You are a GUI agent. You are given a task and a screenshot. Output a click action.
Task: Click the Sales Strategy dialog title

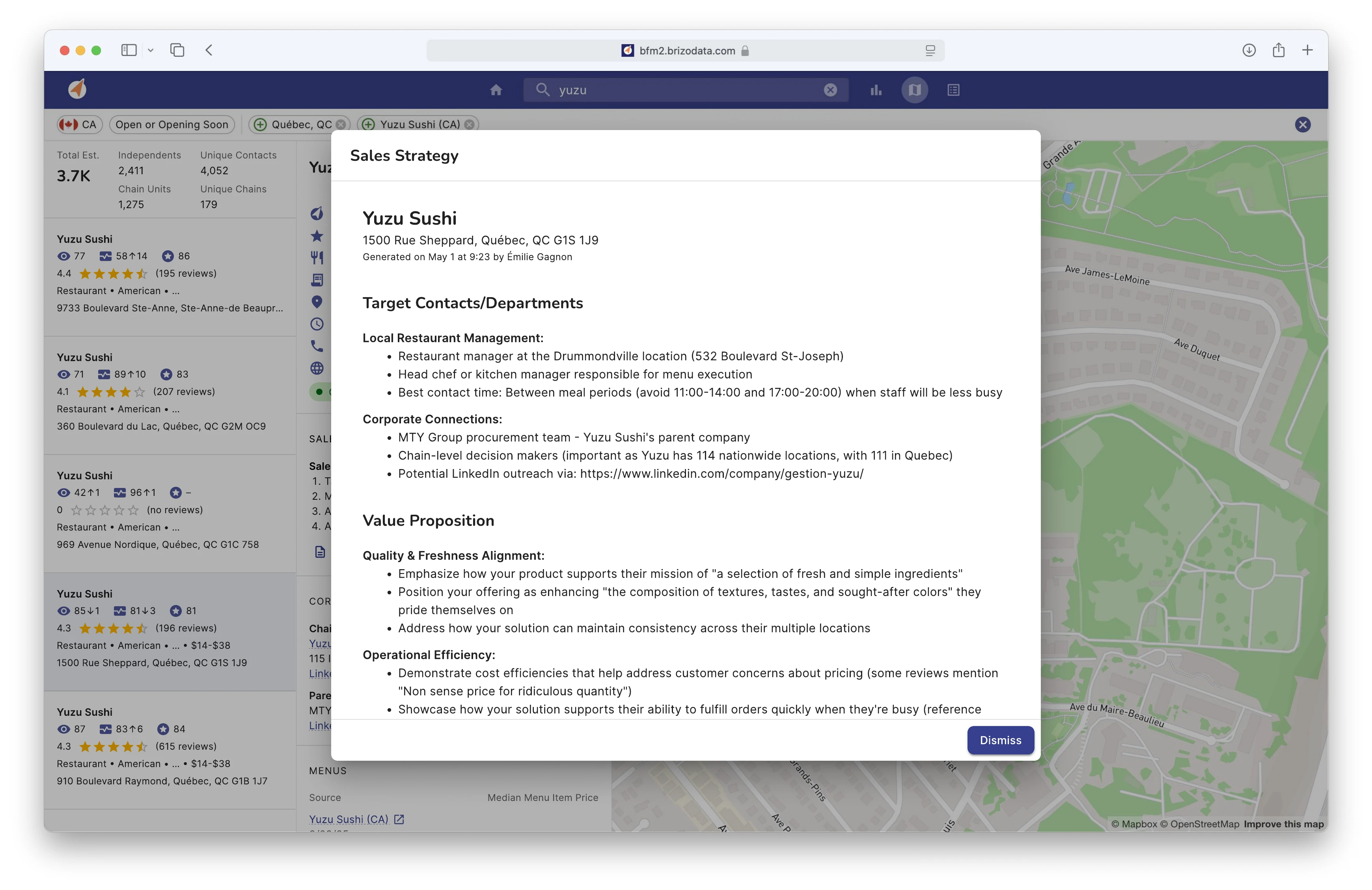404,156
